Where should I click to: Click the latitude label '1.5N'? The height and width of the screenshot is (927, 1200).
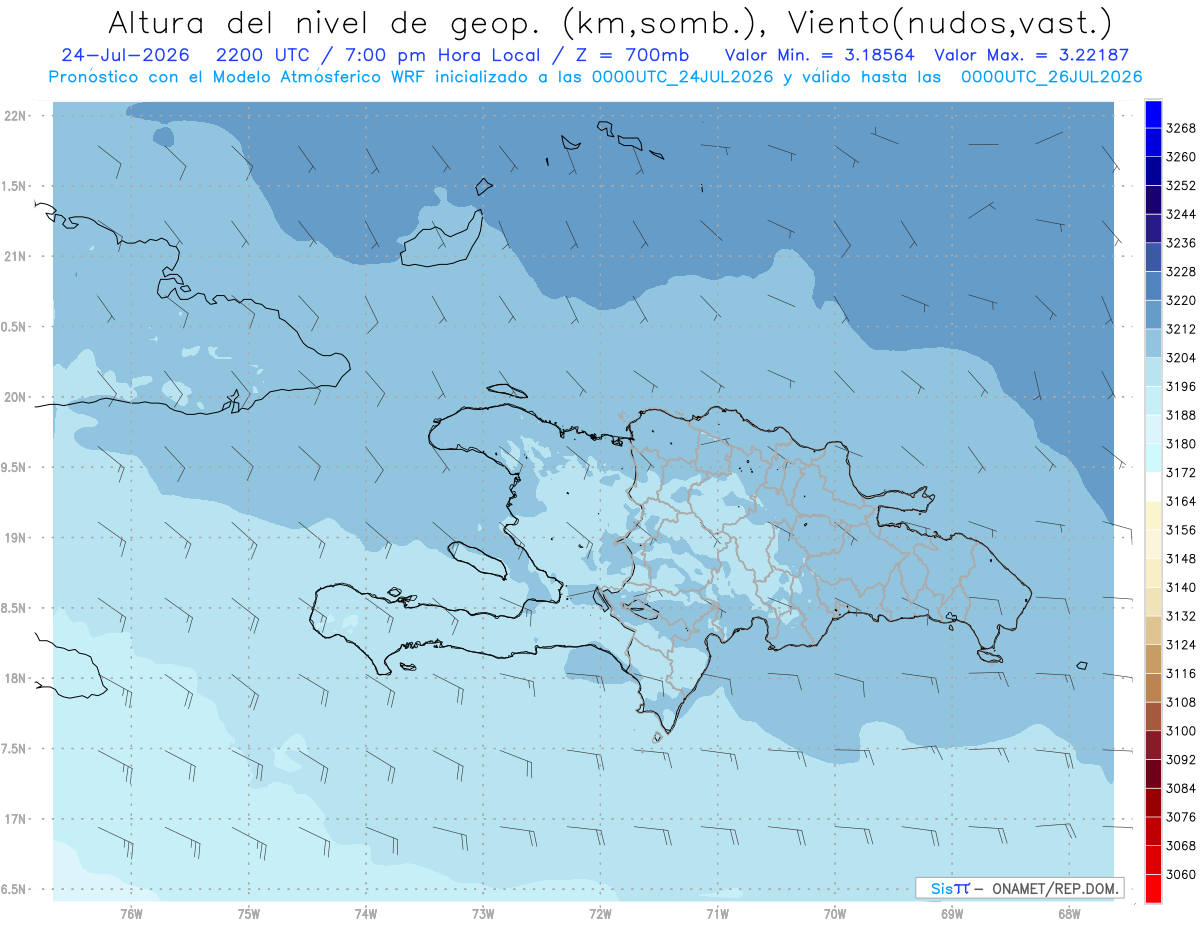pos(14,186)
